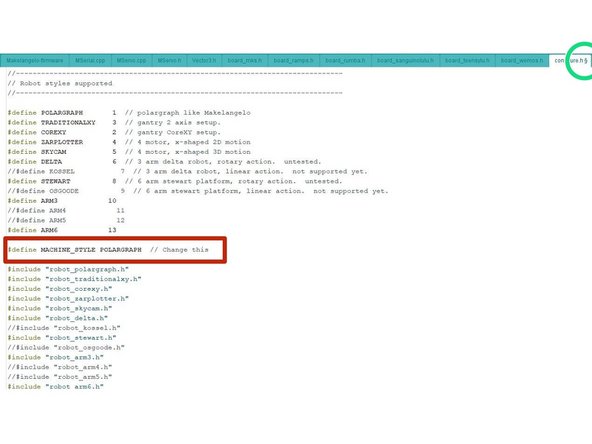Switch to the board_rumba.h tab

click(x=345, y=60)
